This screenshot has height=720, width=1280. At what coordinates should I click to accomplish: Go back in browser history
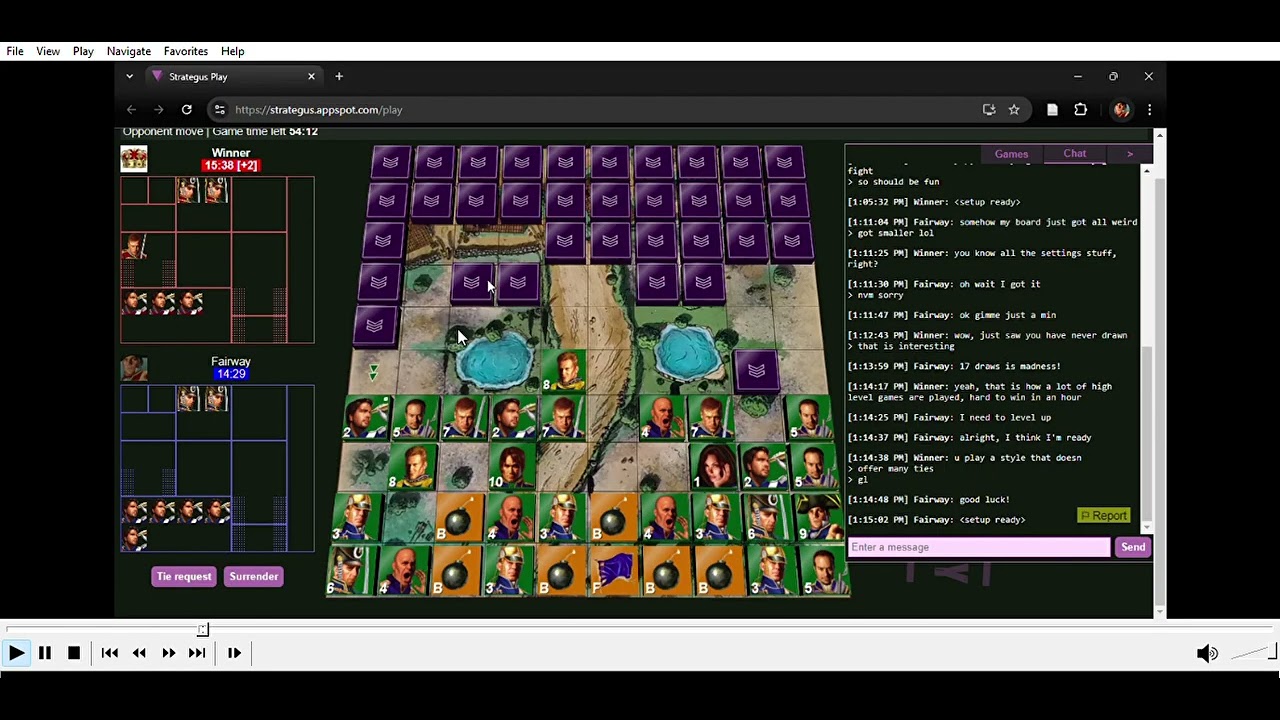click(x=131, y=110)
